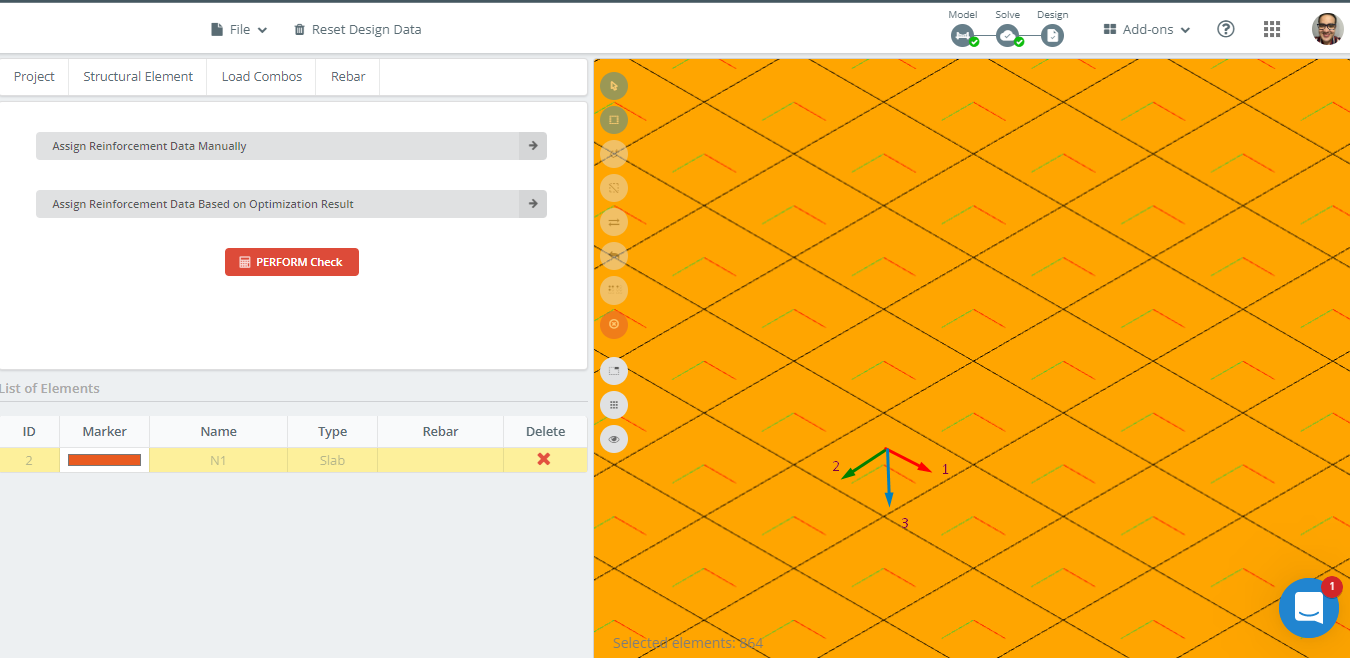This screenshot has width=1350, height=658.
Task: Click the orange marker swatch for N1
Action: tap(104, 460)
